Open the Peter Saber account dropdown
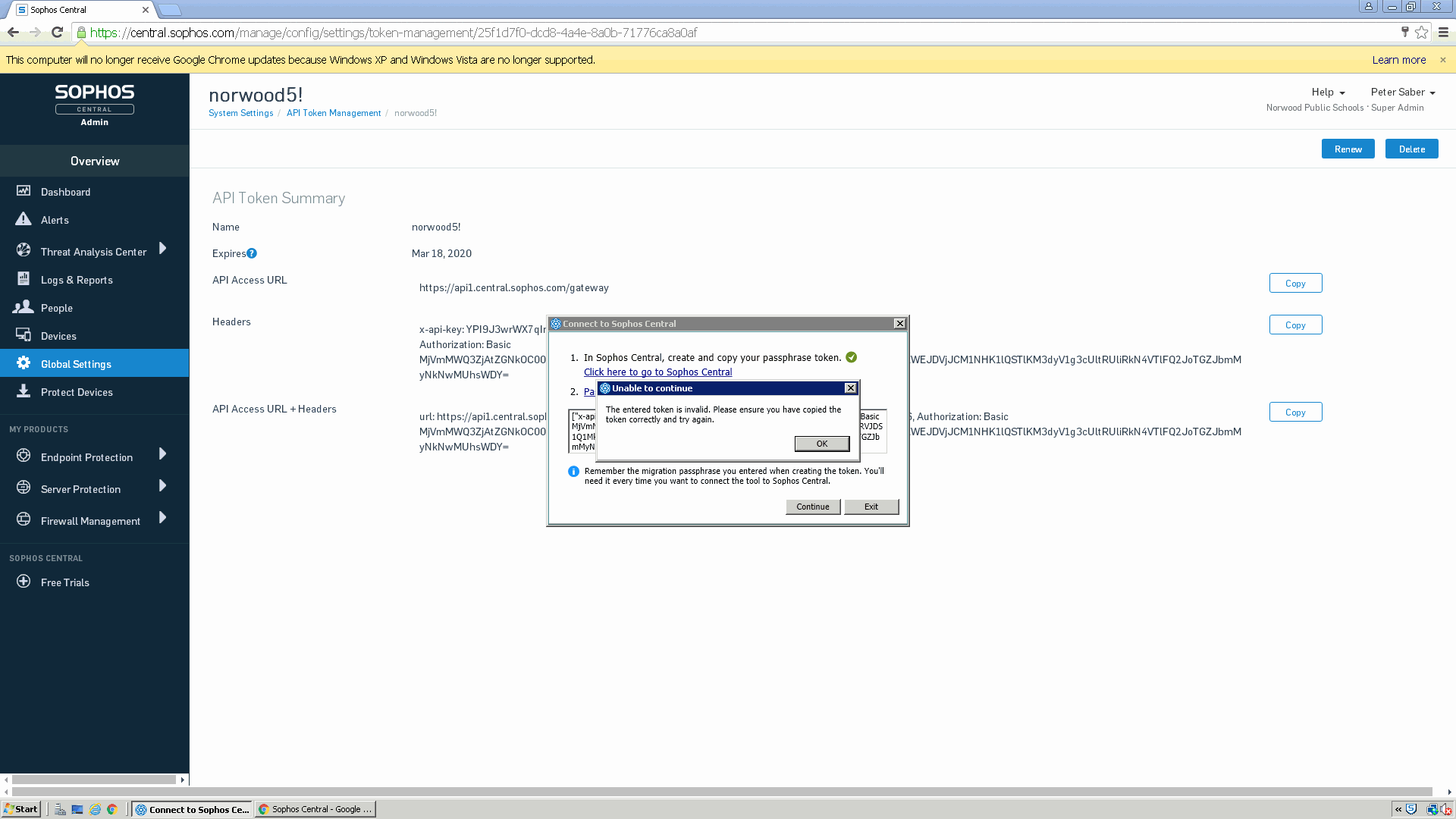 point(1403,92)
